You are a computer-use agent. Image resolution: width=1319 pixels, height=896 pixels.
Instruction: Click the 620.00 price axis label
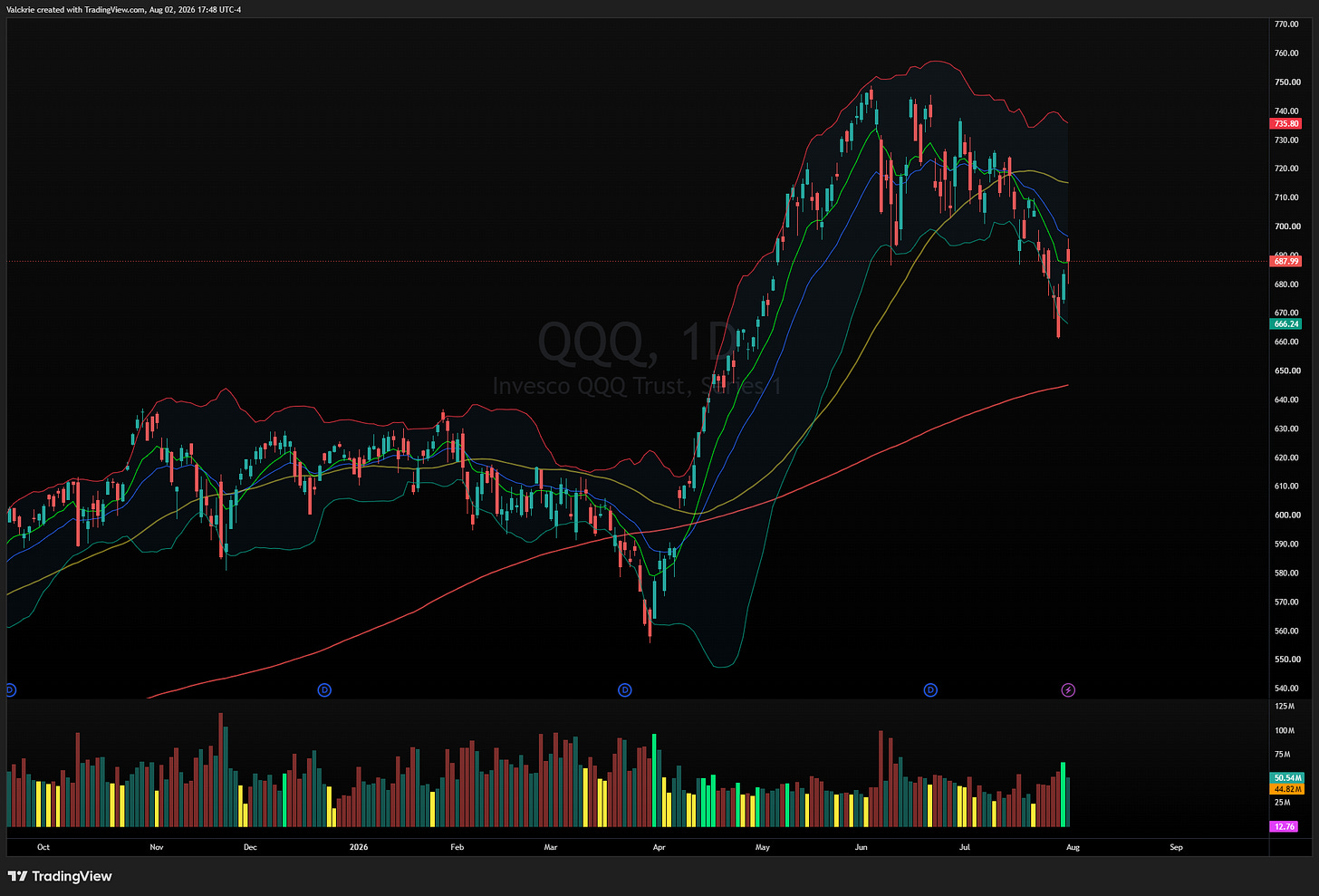[x=1287, y=458]
